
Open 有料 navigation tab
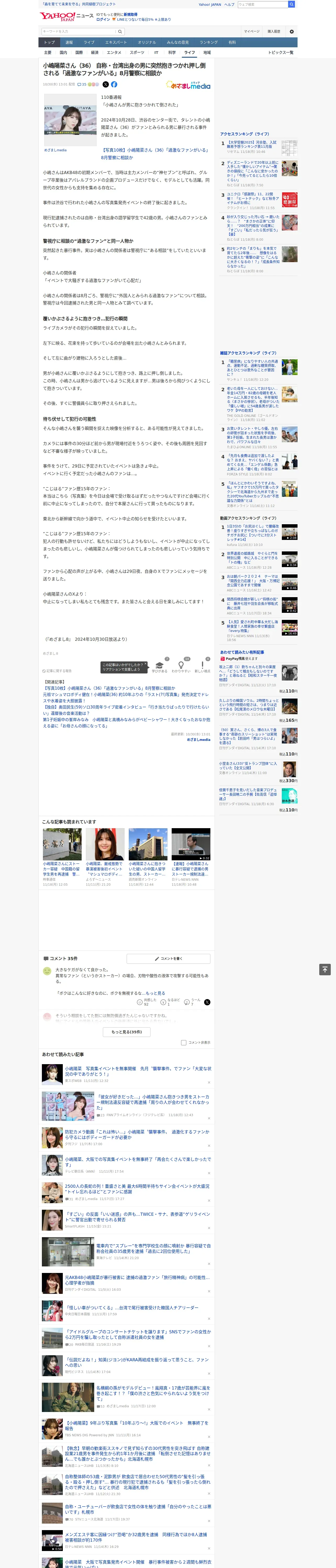[x=232, y=43]
